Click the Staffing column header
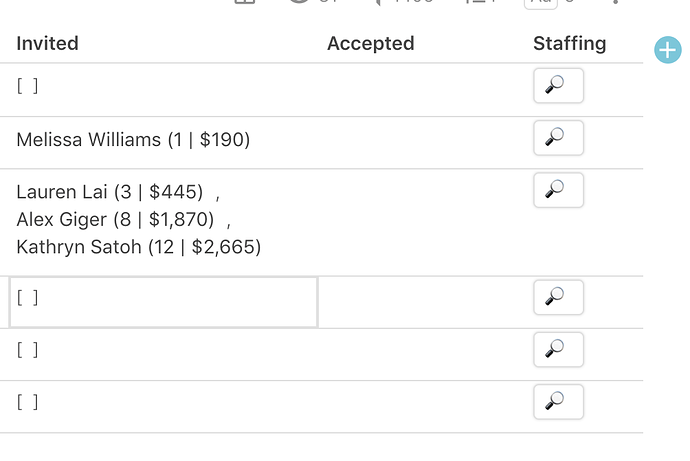Screen dimensions: 690x461 click(x=569, y=44)
